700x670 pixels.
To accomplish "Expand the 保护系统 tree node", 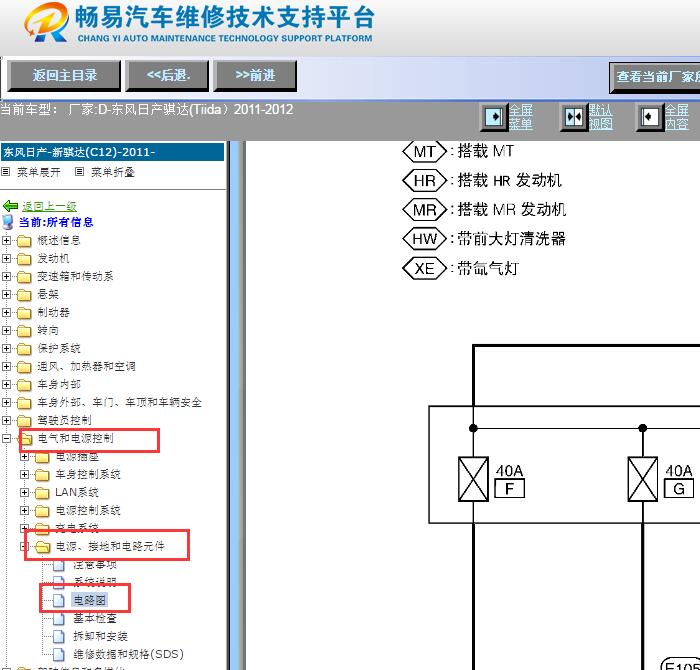I will point(6,348).
